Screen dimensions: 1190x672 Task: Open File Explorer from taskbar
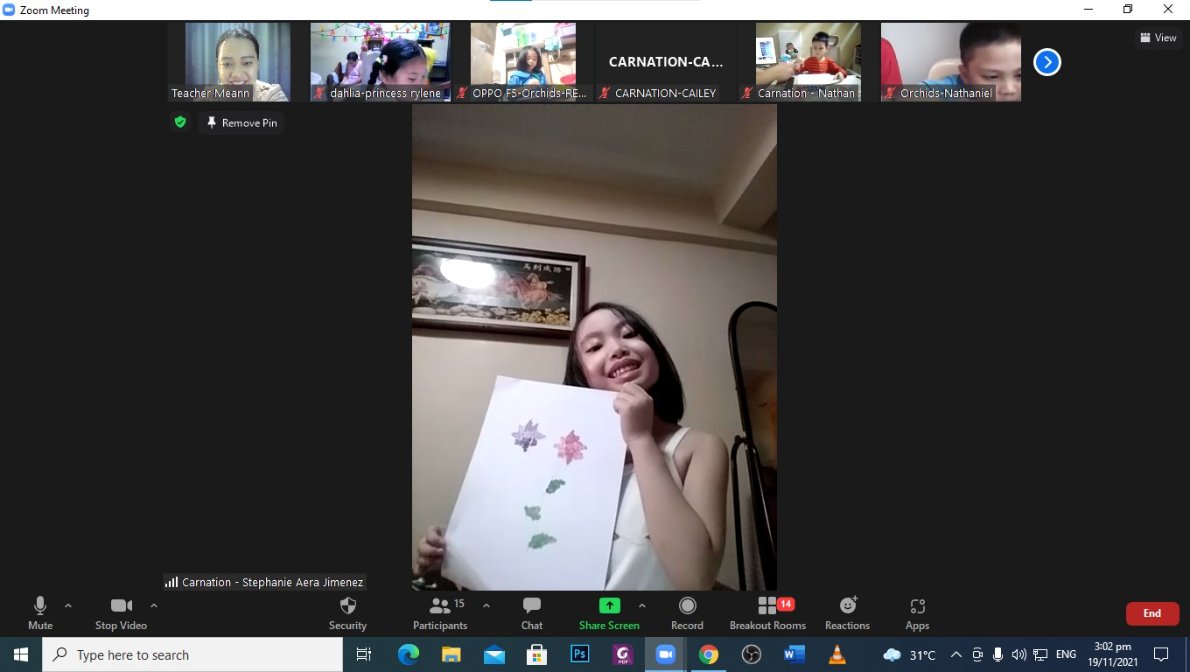pos(452,655)
